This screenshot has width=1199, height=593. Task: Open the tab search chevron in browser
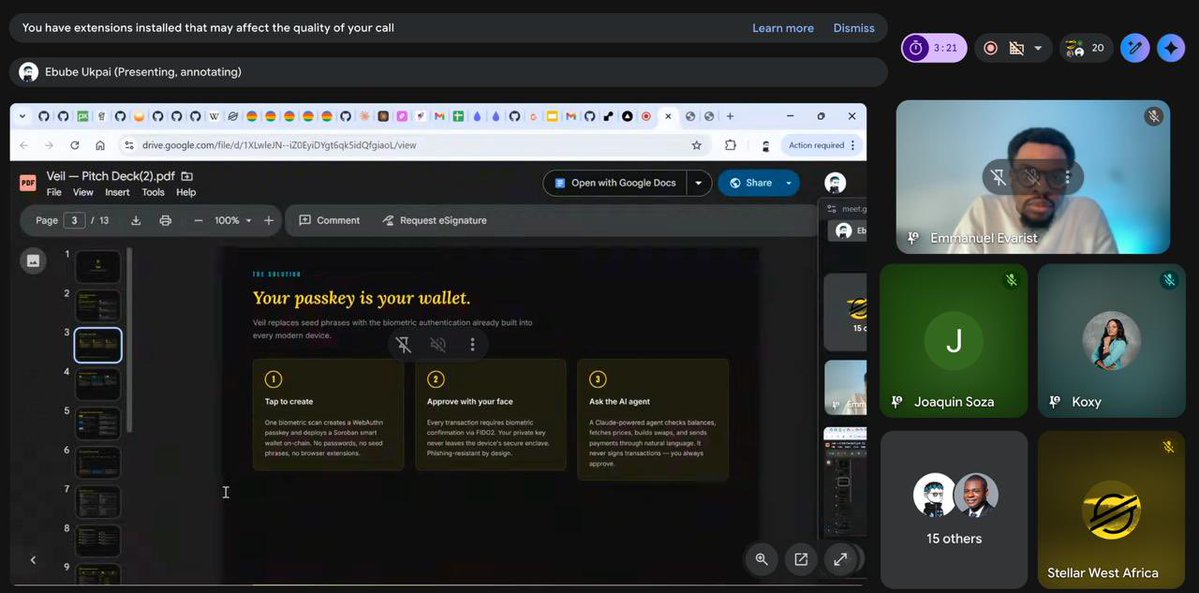coord(22,116)
